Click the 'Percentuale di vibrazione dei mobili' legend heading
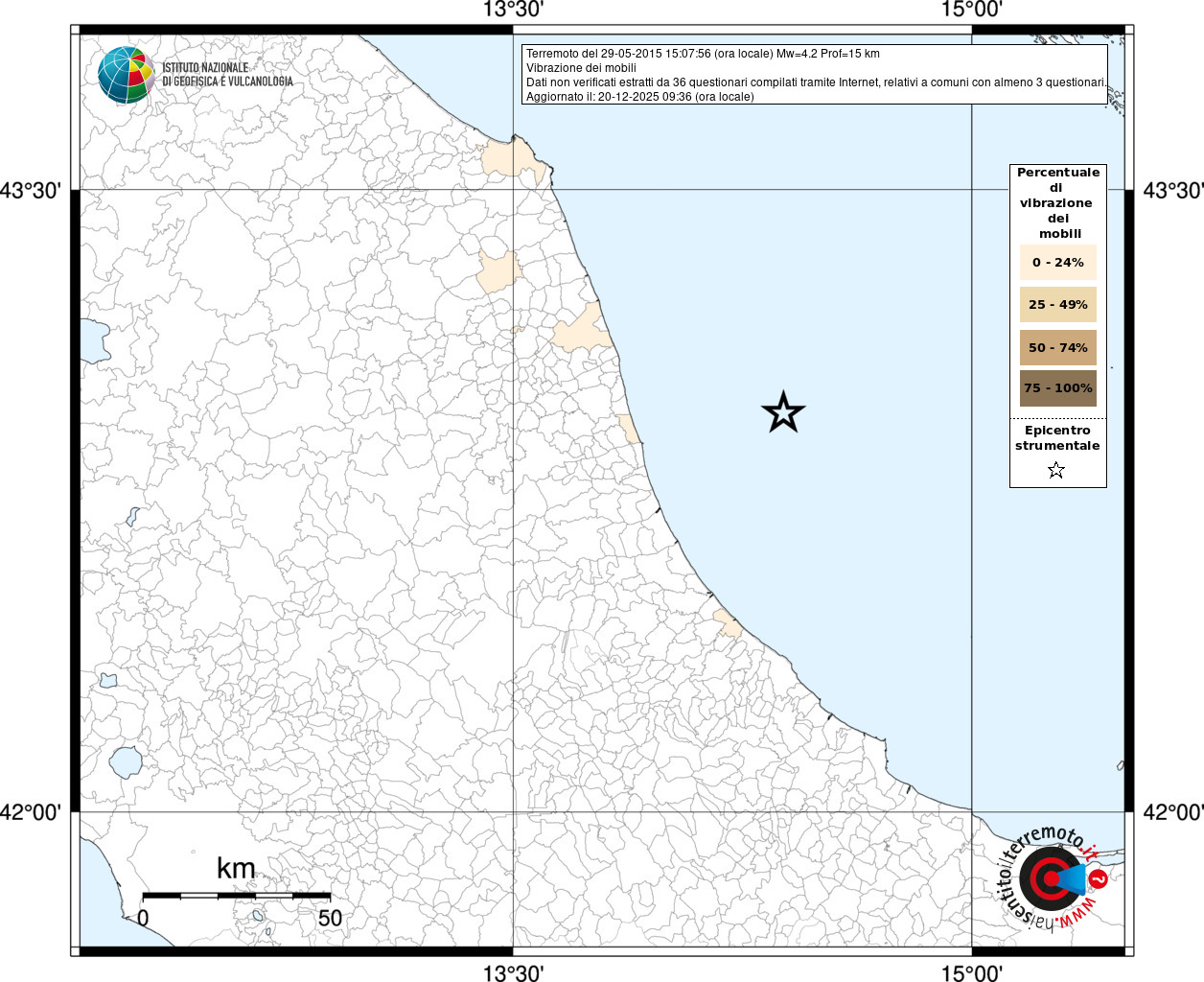 [x=1058, y=202]
